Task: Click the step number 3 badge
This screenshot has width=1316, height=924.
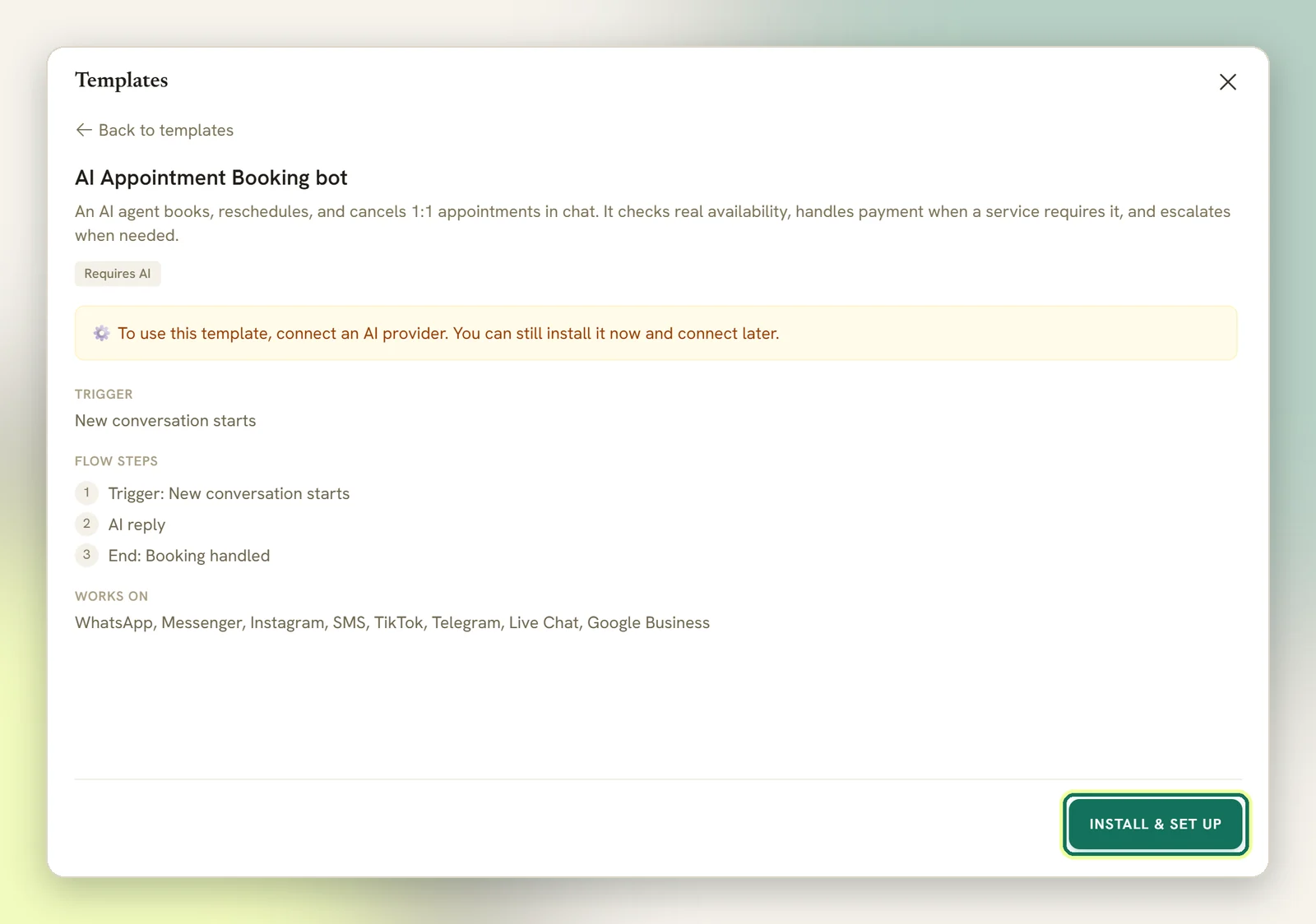Action: pyautogui.click(x=86, y=555)
